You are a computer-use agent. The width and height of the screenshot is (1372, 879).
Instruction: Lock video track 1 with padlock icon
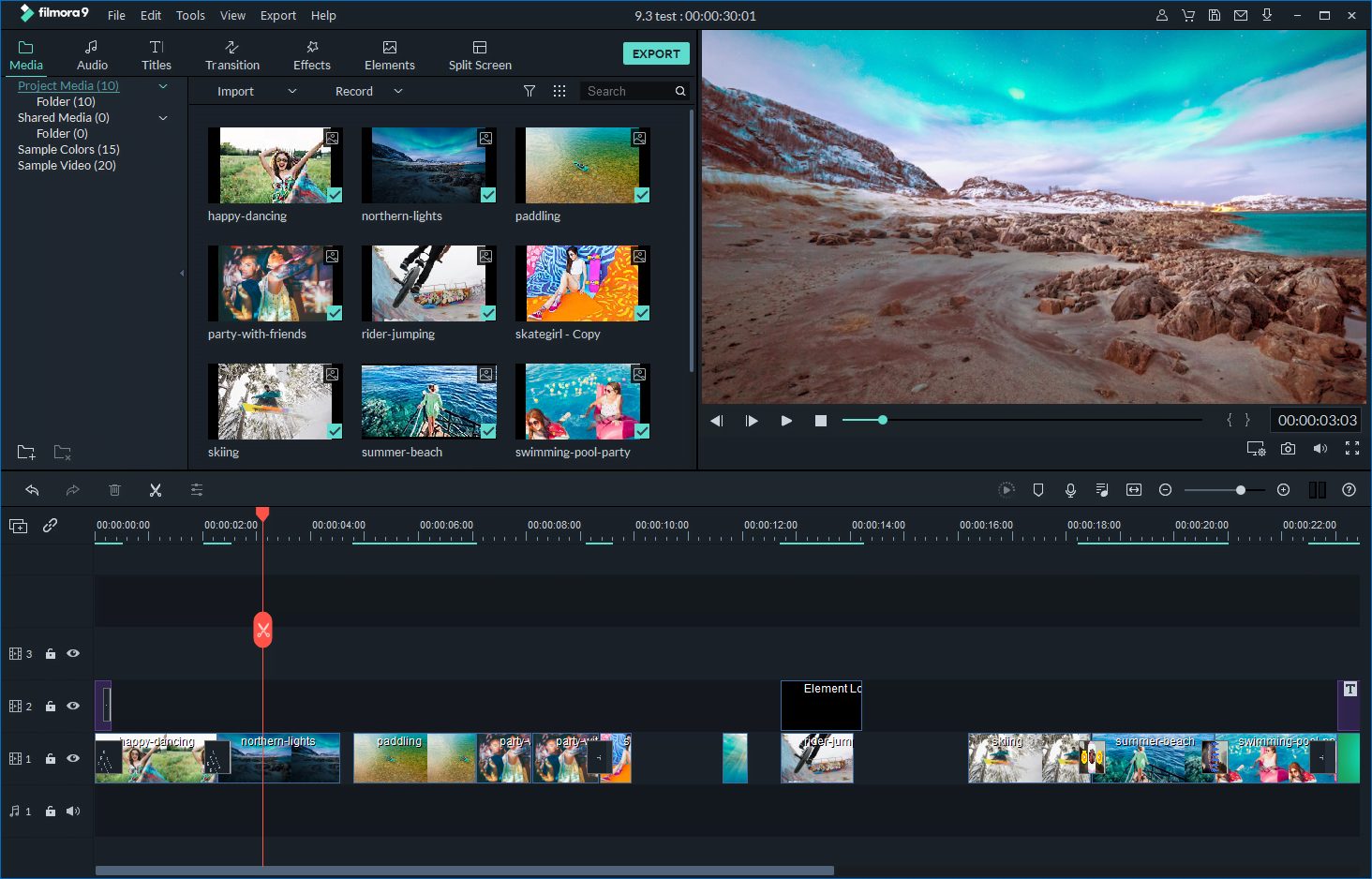tap(50, 758)
